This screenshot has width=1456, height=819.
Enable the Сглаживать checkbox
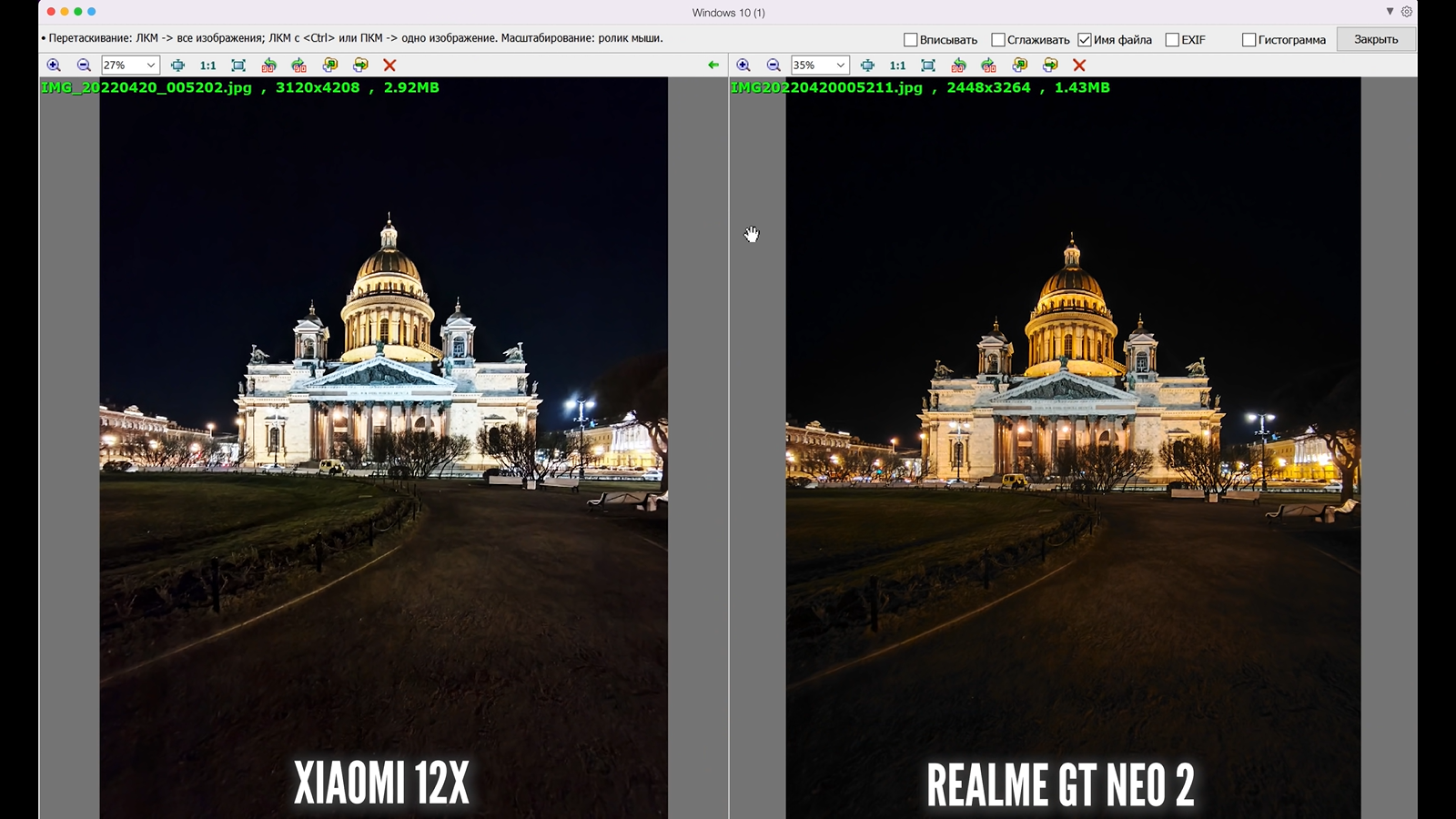tap(997, 40)
